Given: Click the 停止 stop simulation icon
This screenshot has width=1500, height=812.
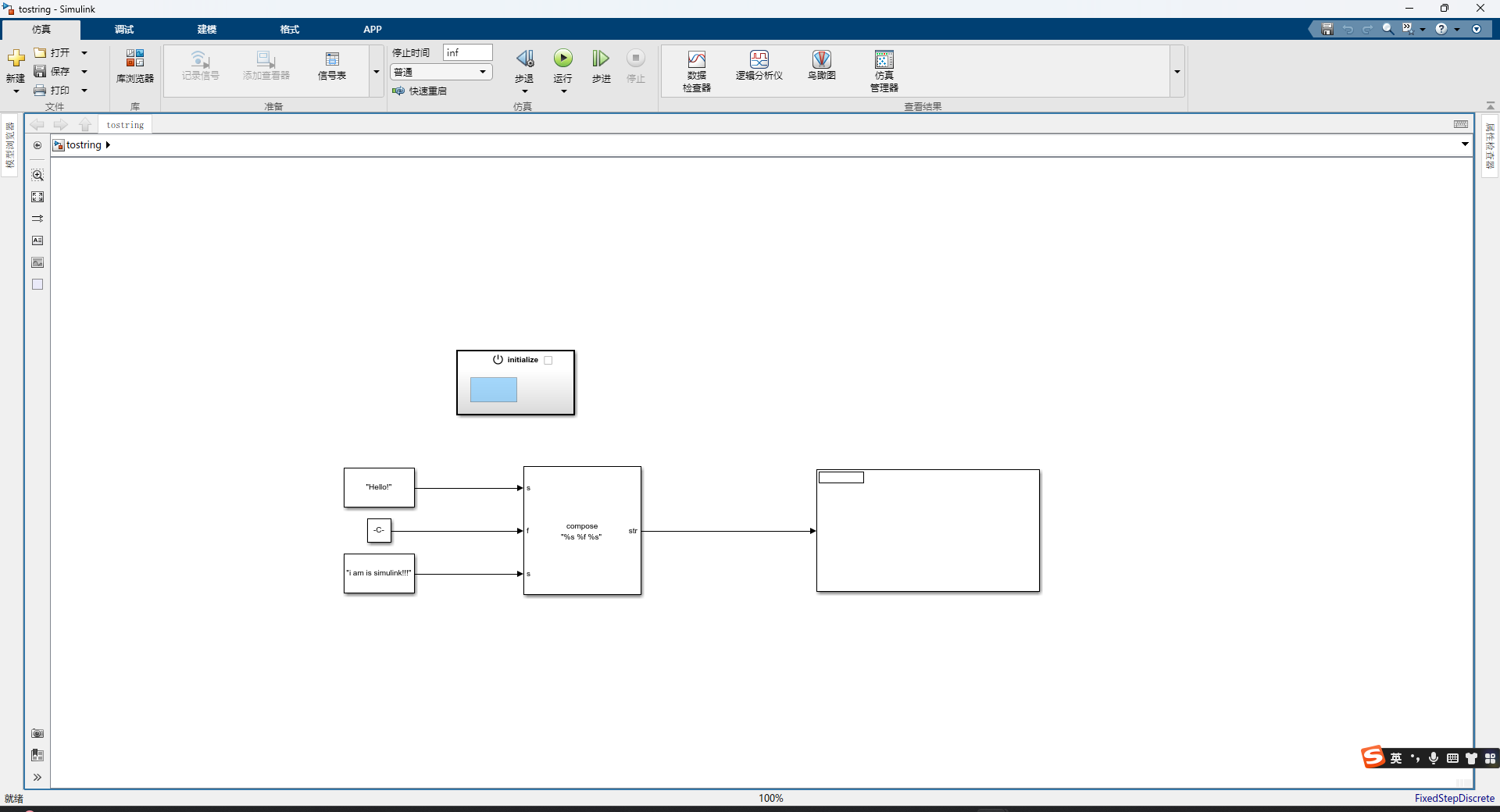Looking at the screenshot, I should (636, 59).
